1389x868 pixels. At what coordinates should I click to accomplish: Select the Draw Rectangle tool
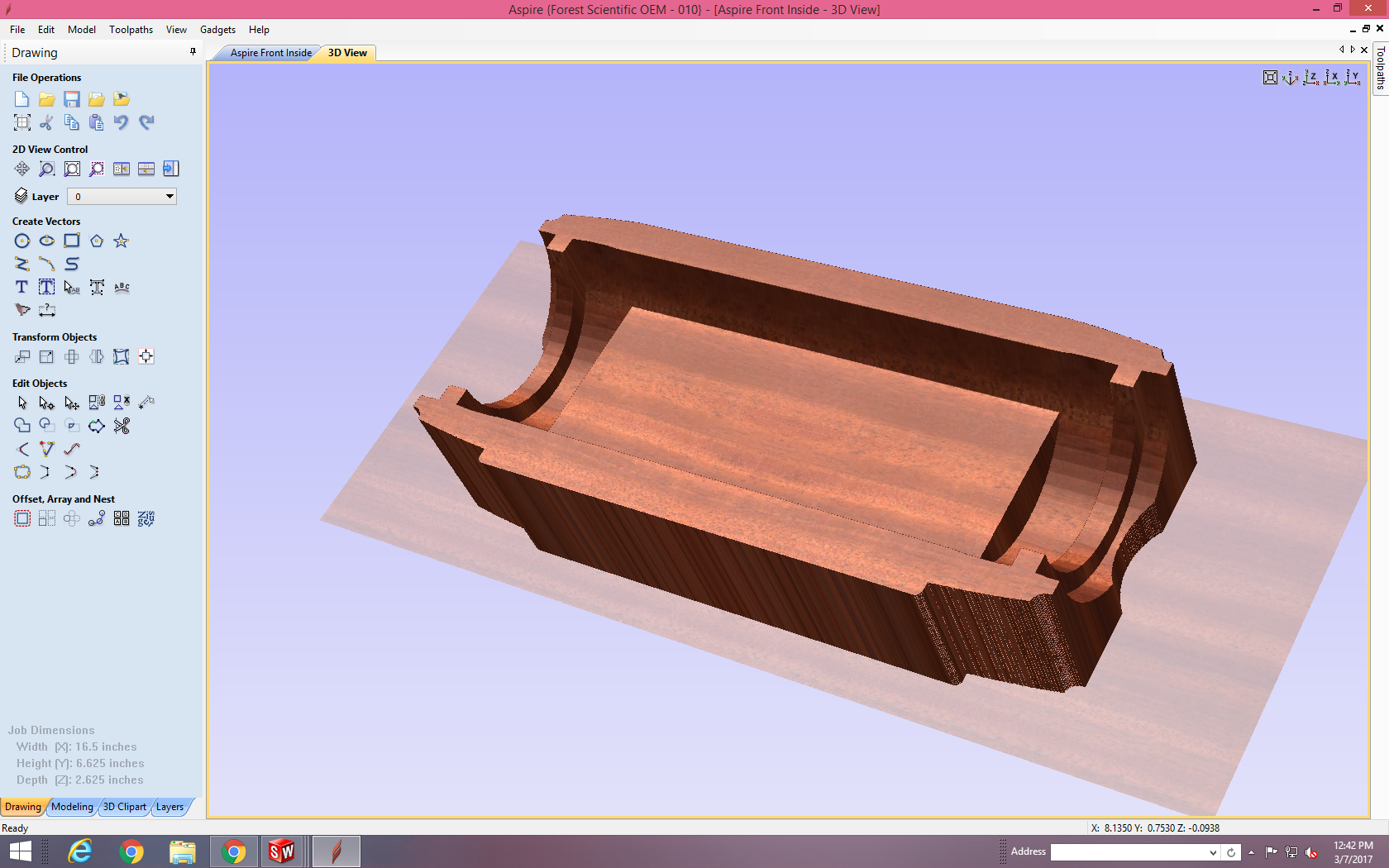(x=72, y=241)
